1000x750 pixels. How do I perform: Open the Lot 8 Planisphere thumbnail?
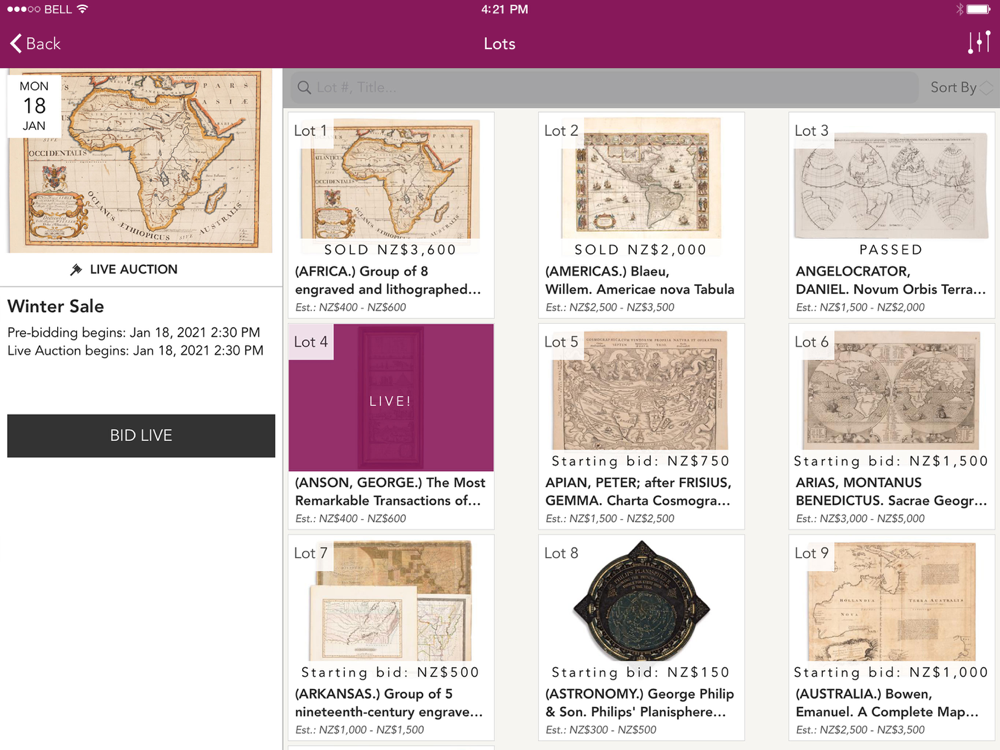click(x=641, y=601)
